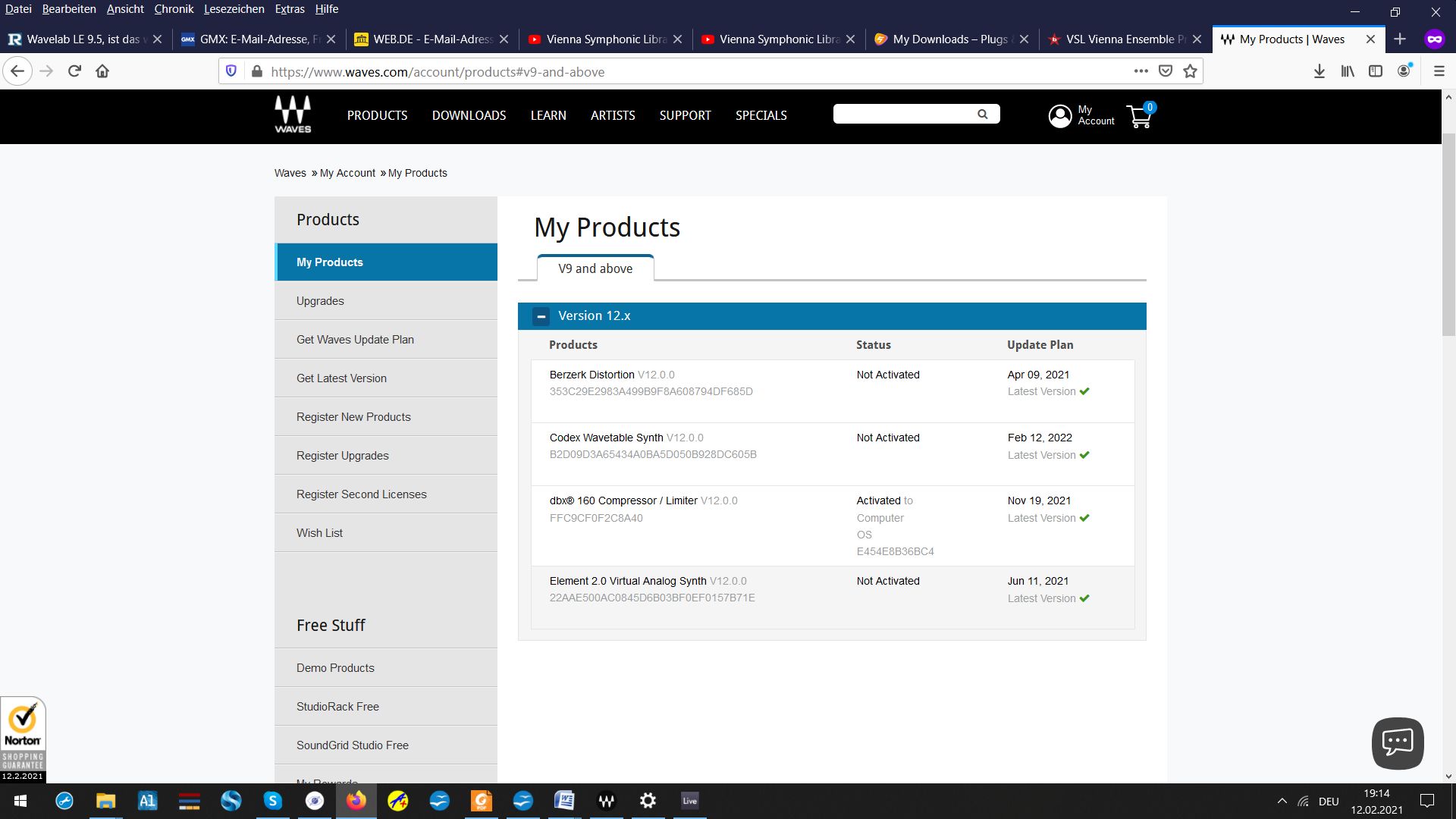Open Firefox library icon
Screen dimensions: 1456x819
click(1348, 71)
